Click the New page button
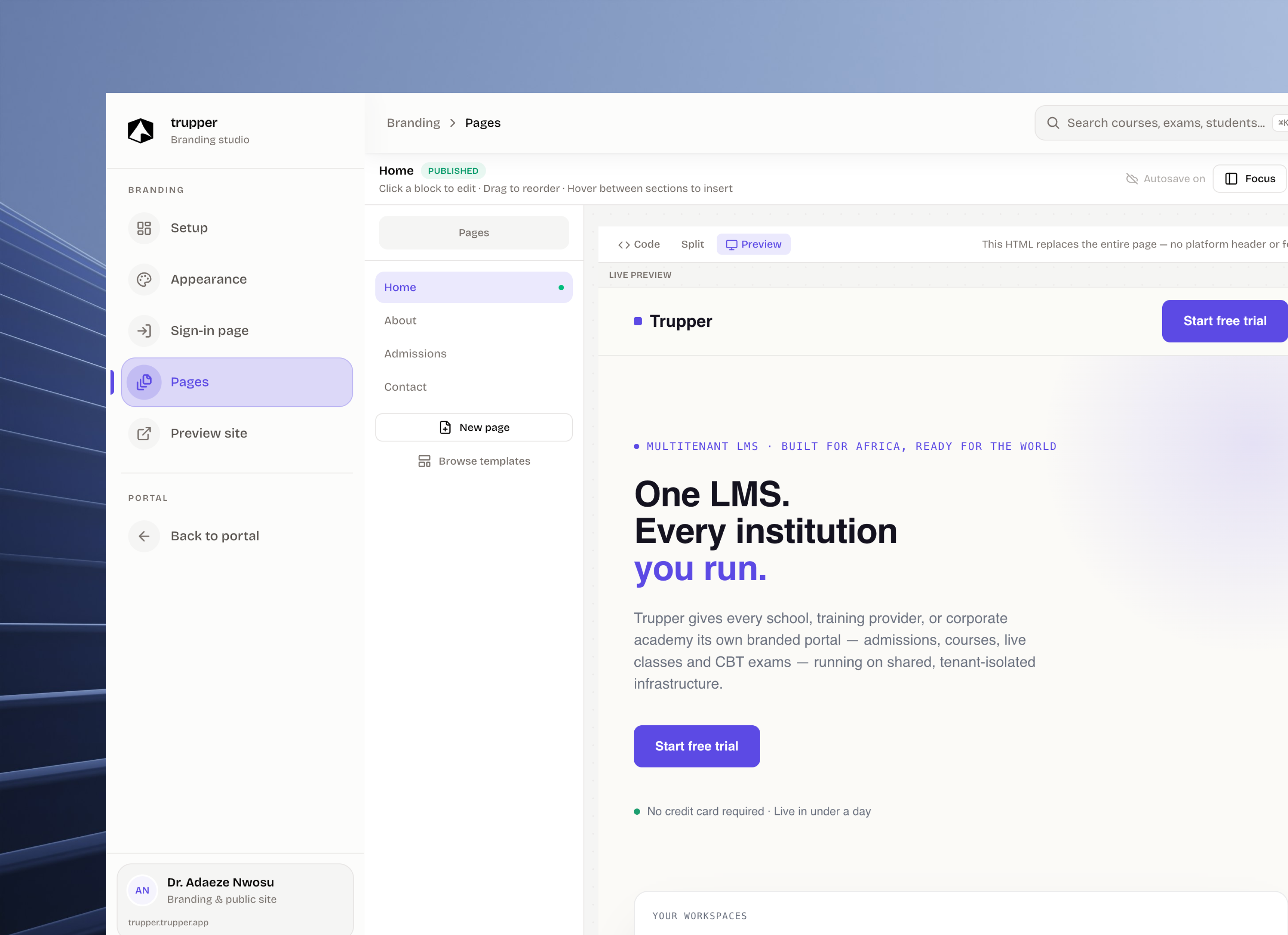 (474, 427)
